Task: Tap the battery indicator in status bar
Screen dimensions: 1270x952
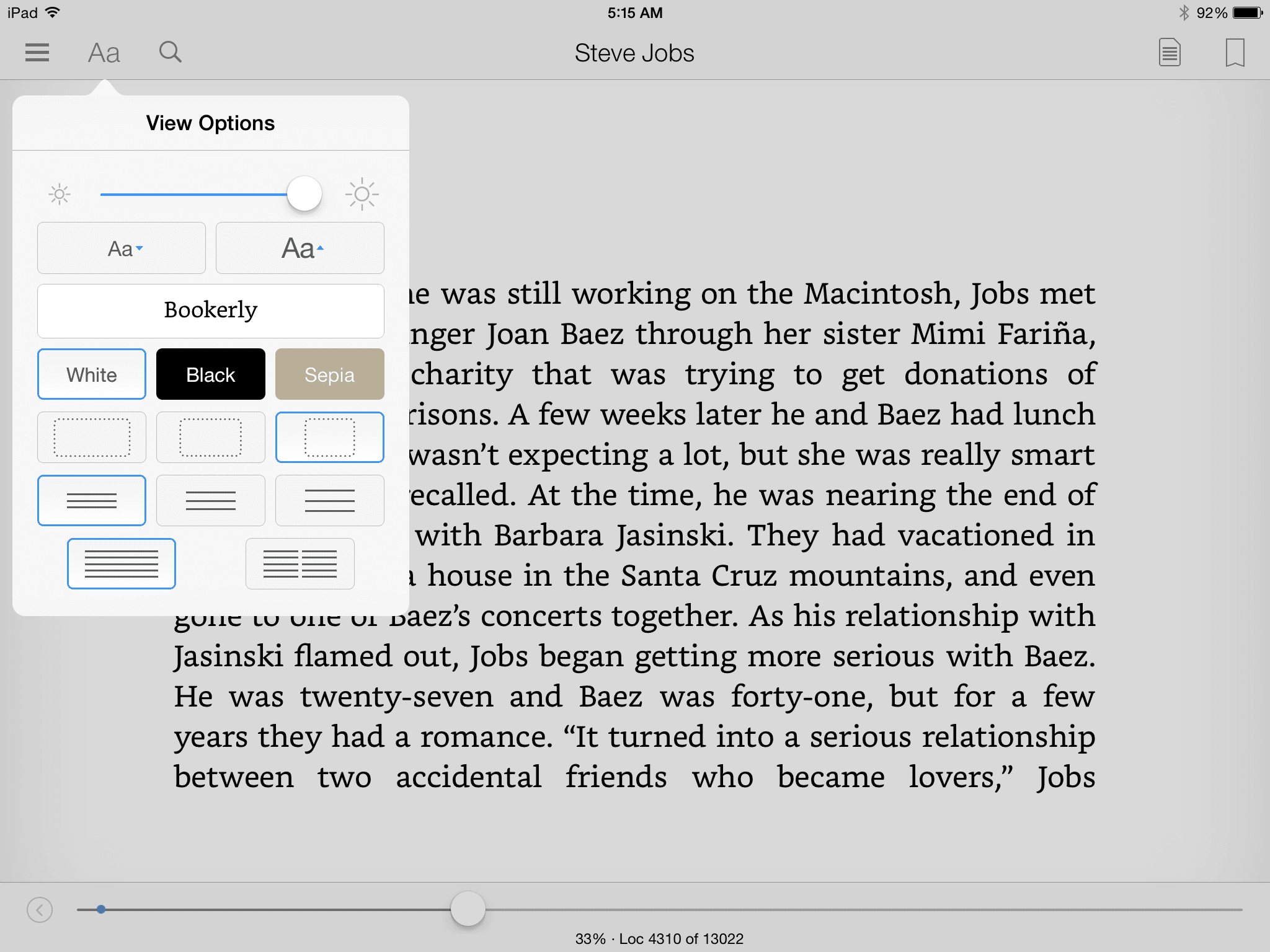Action: coord(1248,13)
